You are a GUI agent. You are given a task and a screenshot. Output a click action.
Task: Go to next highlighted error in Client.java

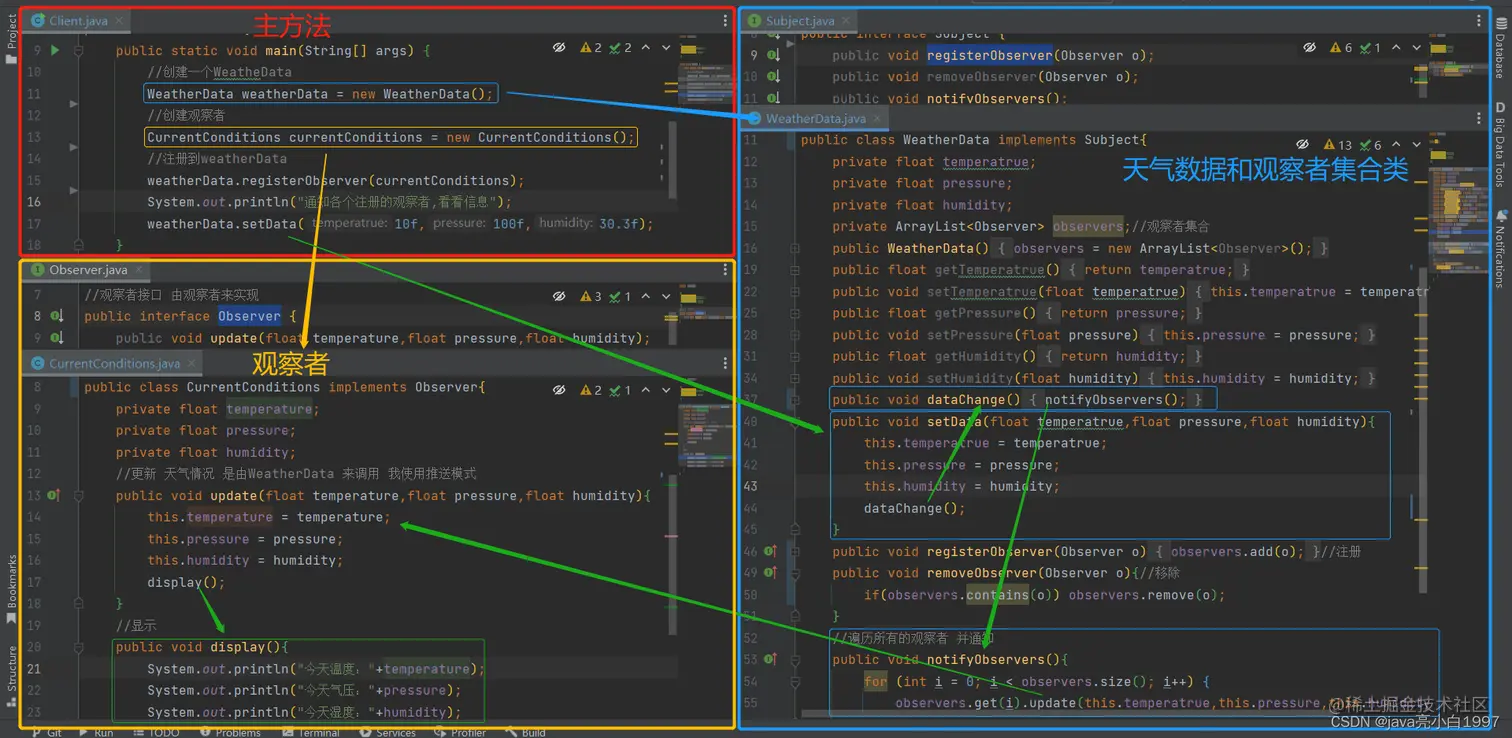[x=666, y=47]
